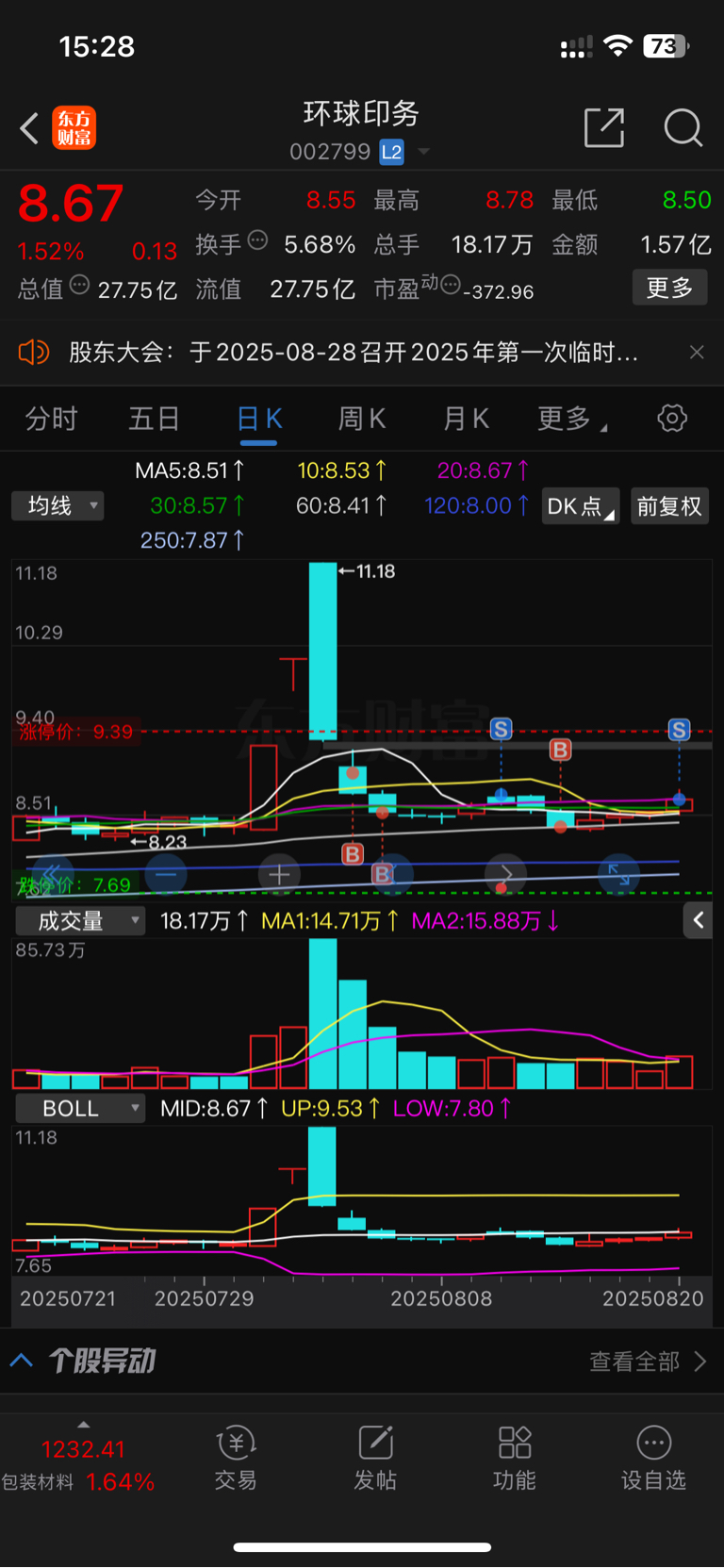Expand chart to fullscreen icon
Viewport: 724px width, 1568px height.
tap(618, 874)
